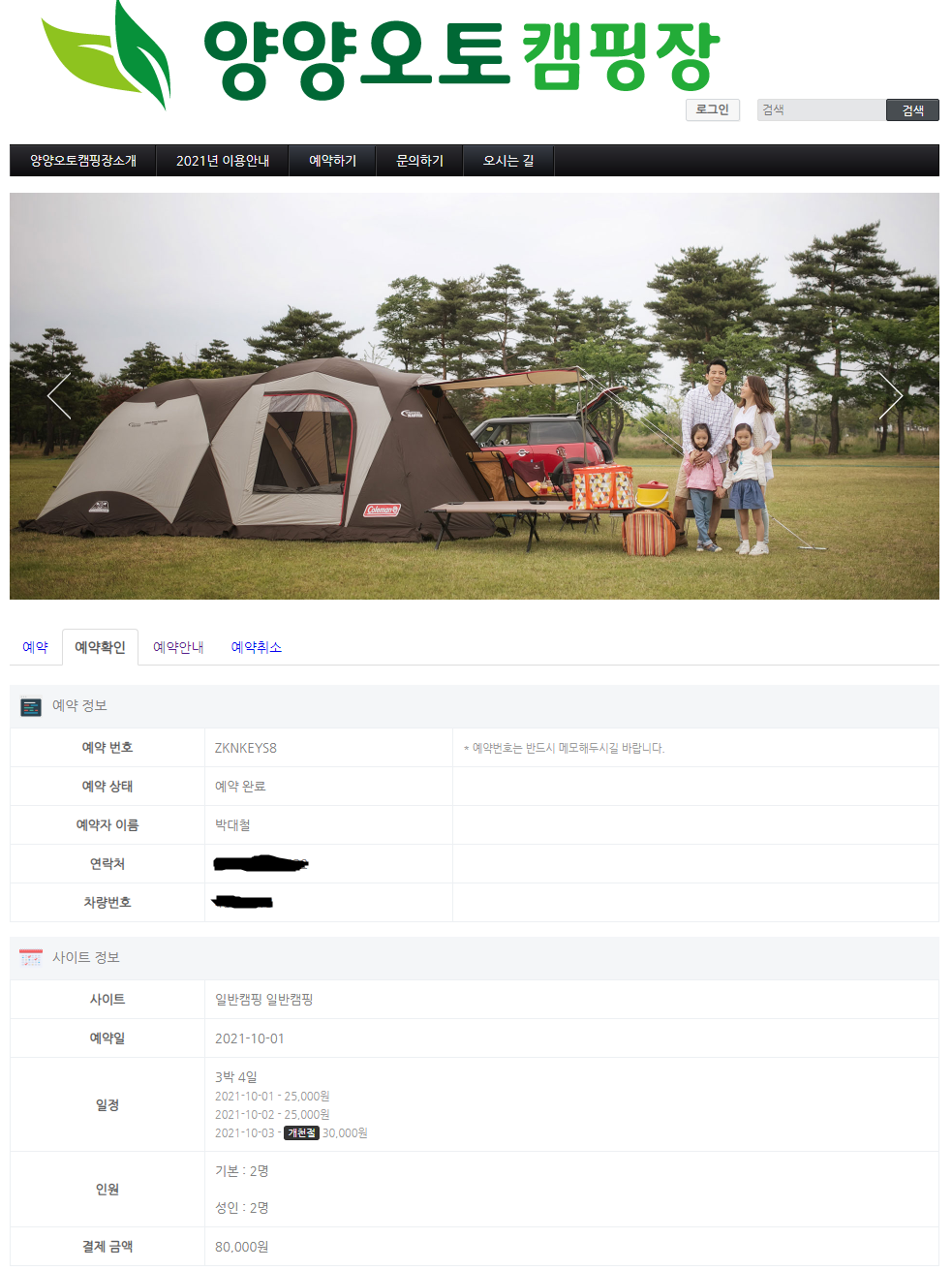Open 2021년 이용안내 menu item
Image resolution: width=952 pixels, height=1270 pixels.
[223, 161]
